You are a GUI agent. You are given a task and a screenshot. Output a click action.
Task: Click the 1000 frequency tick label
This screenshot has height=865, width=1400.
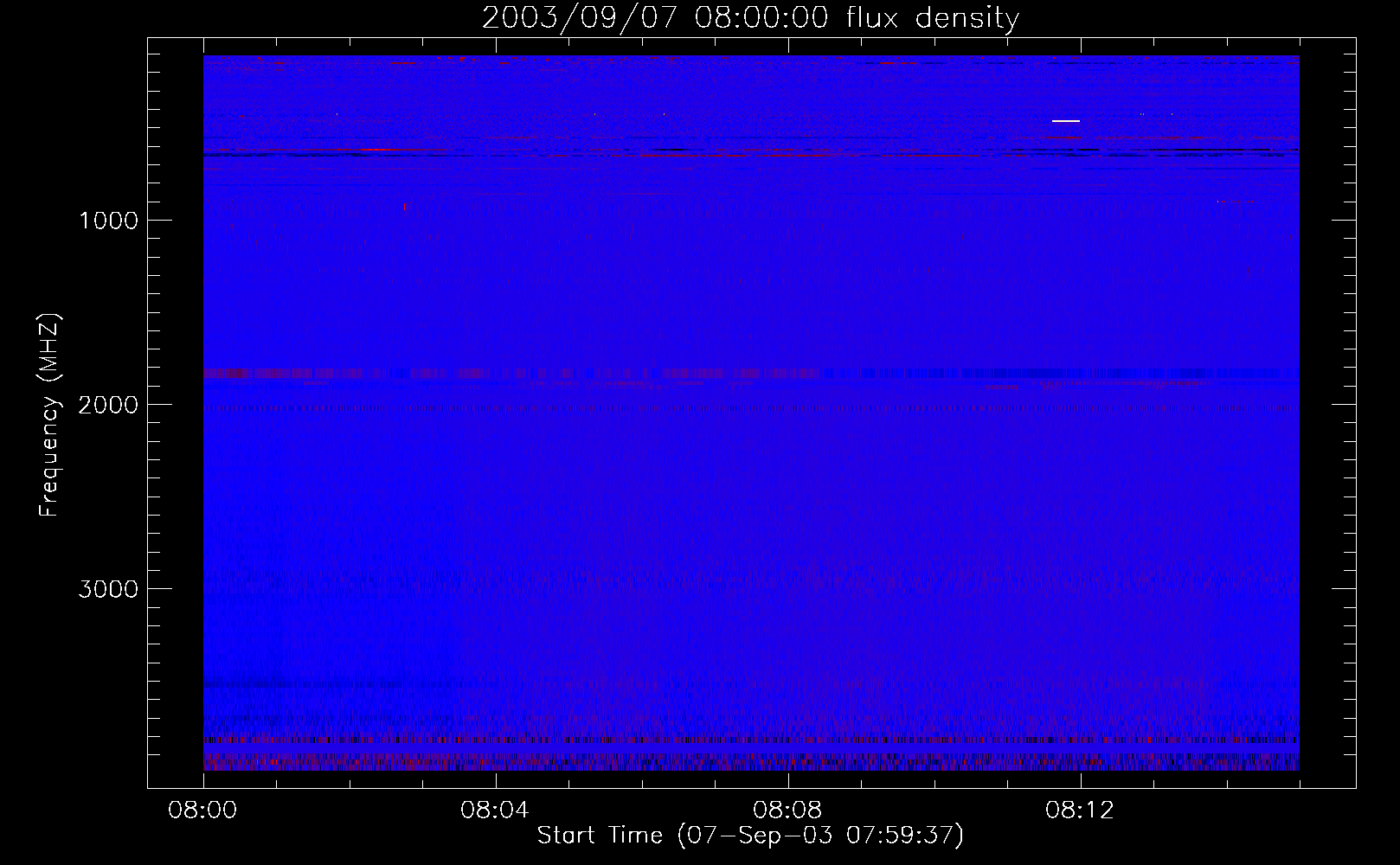(x=108, y=221)
